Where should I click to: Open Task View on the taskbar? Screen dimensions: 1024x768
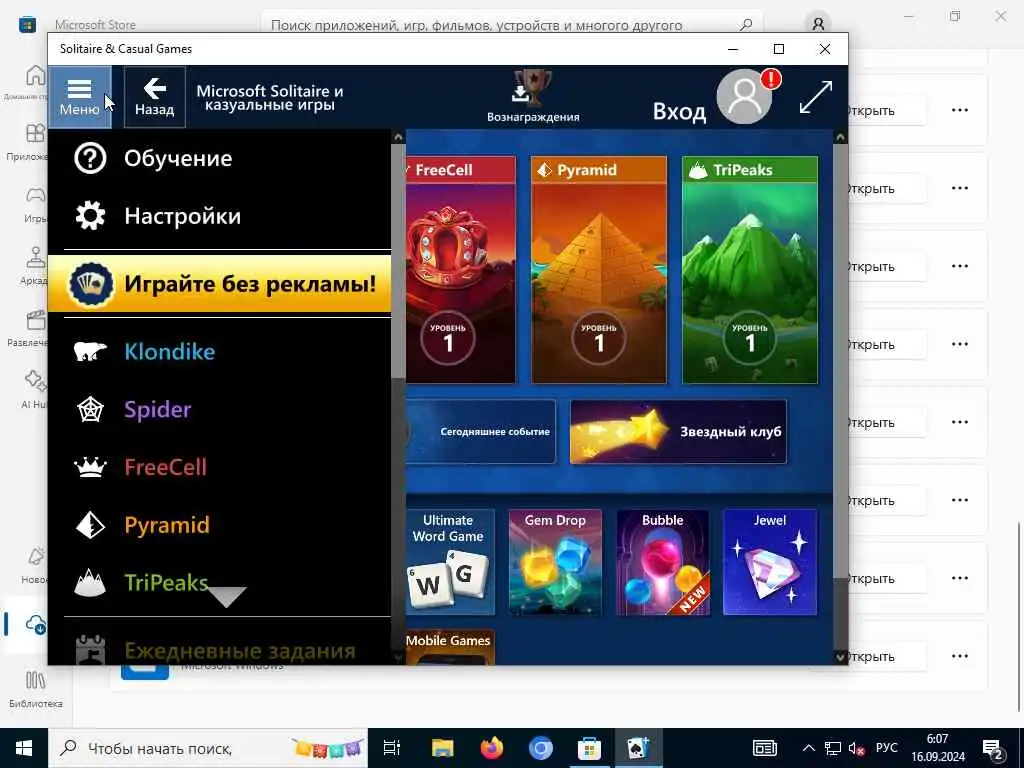coord(391,748)
